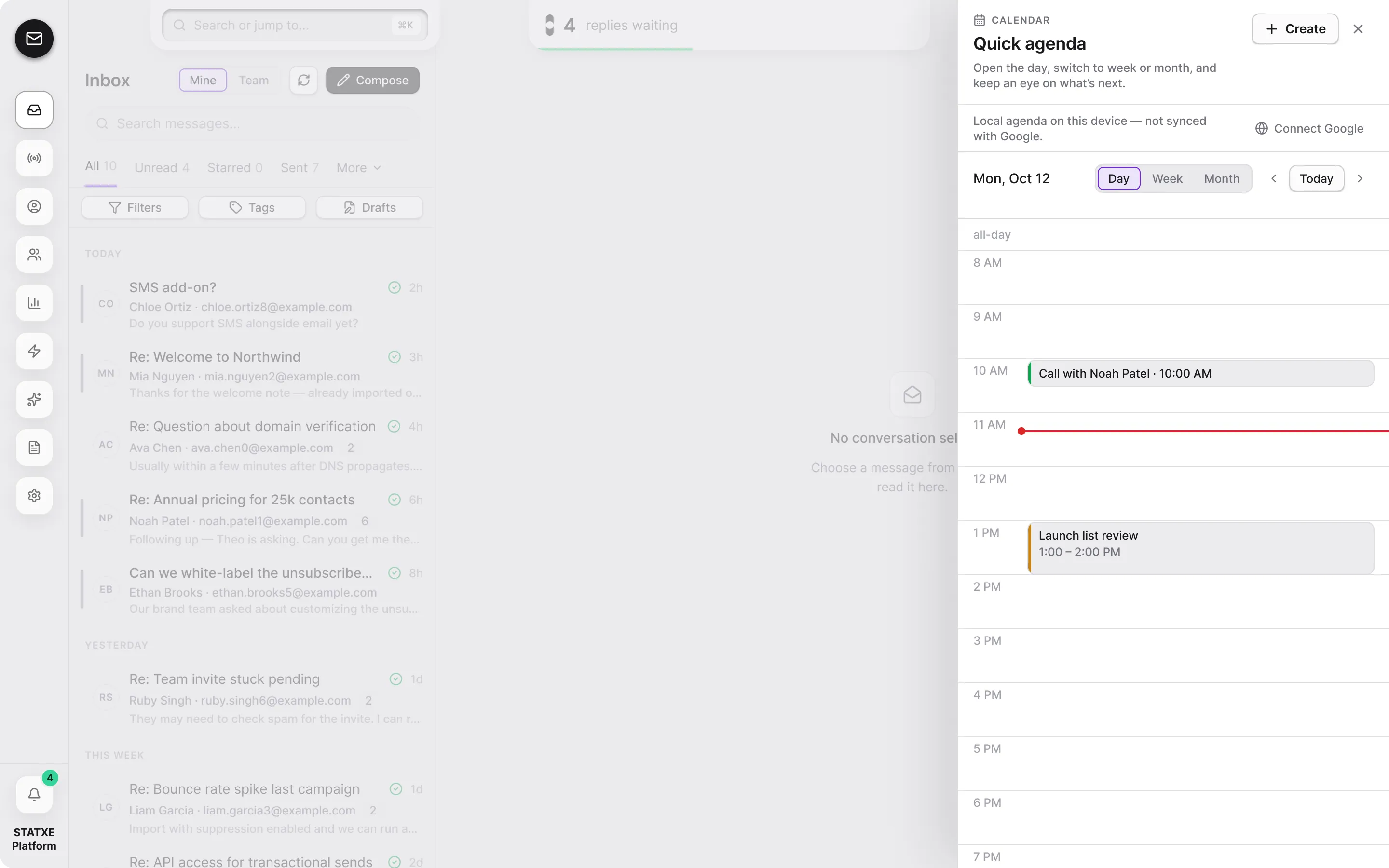Image resolution: width=1389 pixels, height=868 pixels.
Task: Open the Call with Noah Patel event
Action: pyautogui.click(x=1201, y=373)
